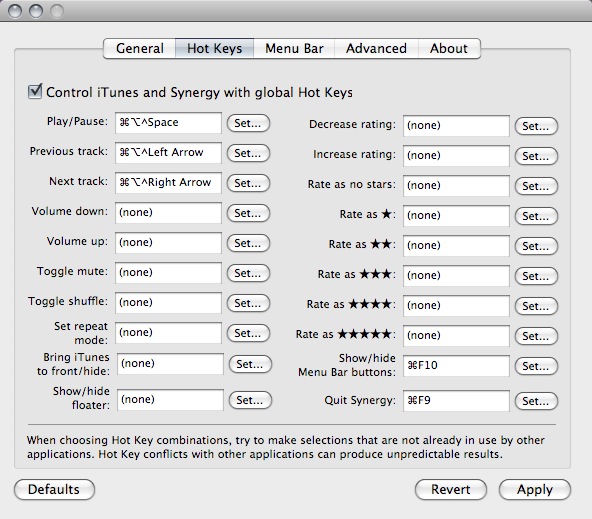Set hot key for Bring iTunes to front/hide
The height and width of the screenshot is (519, 592).
[250, 364]
